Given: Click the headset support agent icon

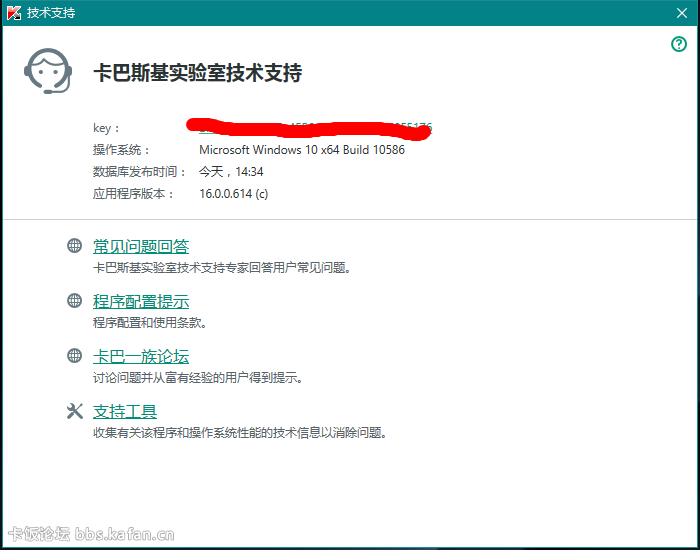Looking at the screenshot, I should click(x=48, y=71).
